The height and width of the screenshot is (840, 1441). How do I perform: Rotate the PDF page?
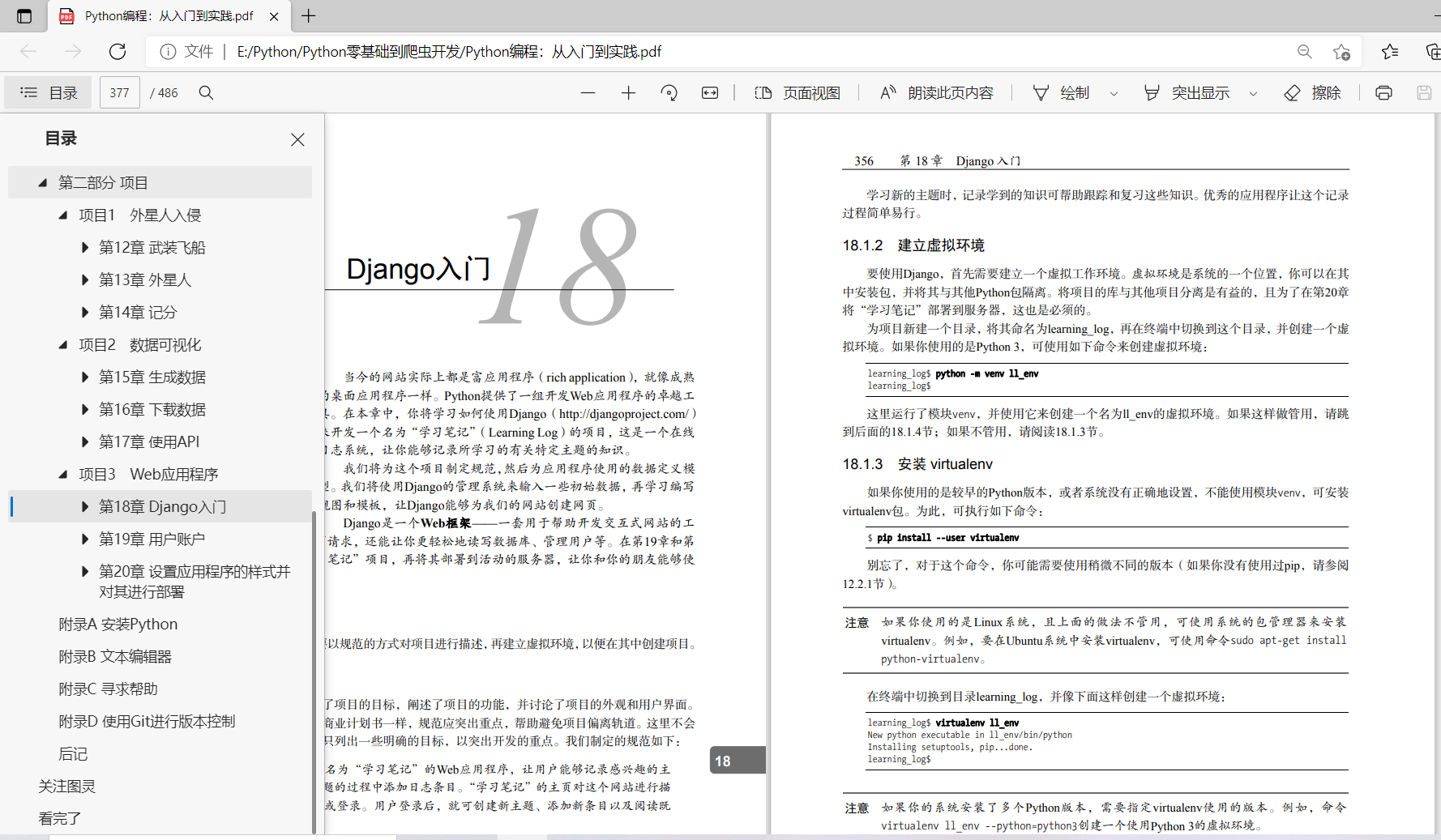pos(669,93)
